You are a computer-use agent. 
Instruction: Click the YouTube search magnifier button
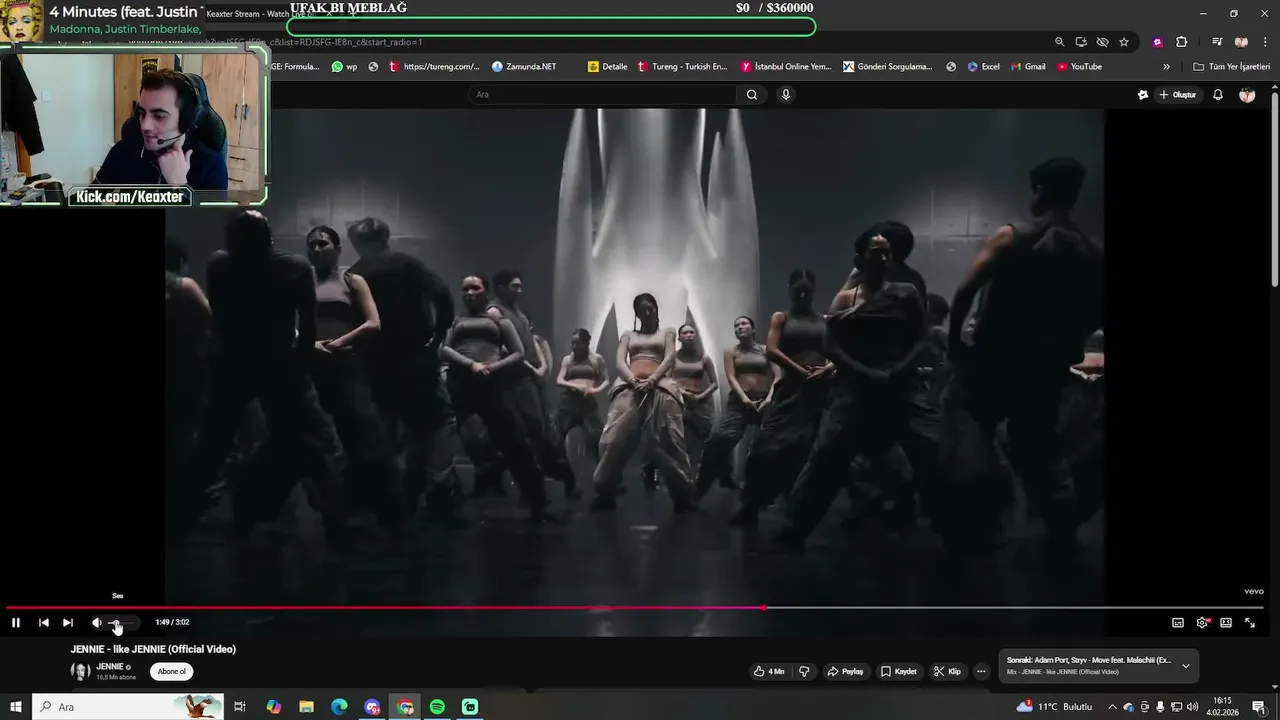(x=752, y=94)
